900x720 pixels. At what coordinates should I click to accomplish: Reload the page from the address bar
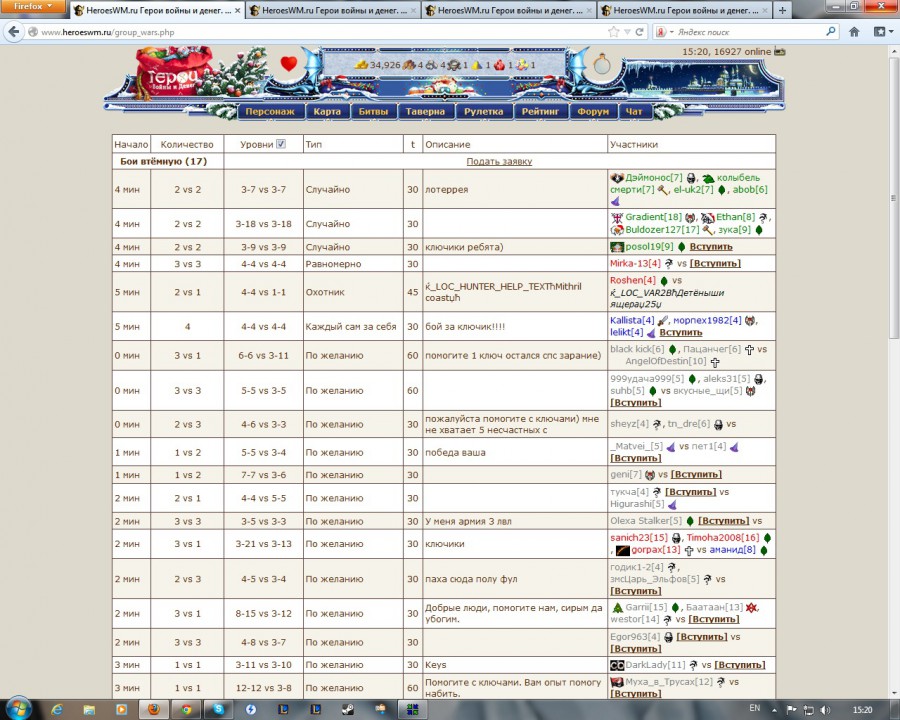coord(639,32)
